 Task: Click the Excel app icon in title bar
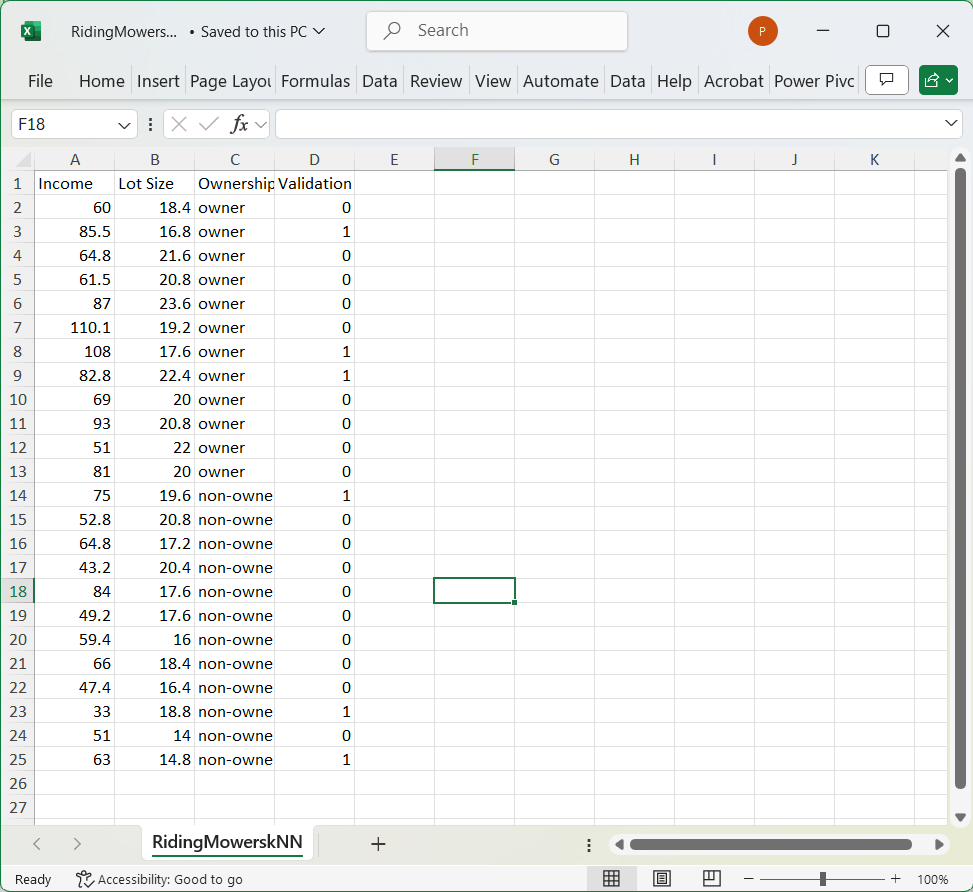coord(29,31)
